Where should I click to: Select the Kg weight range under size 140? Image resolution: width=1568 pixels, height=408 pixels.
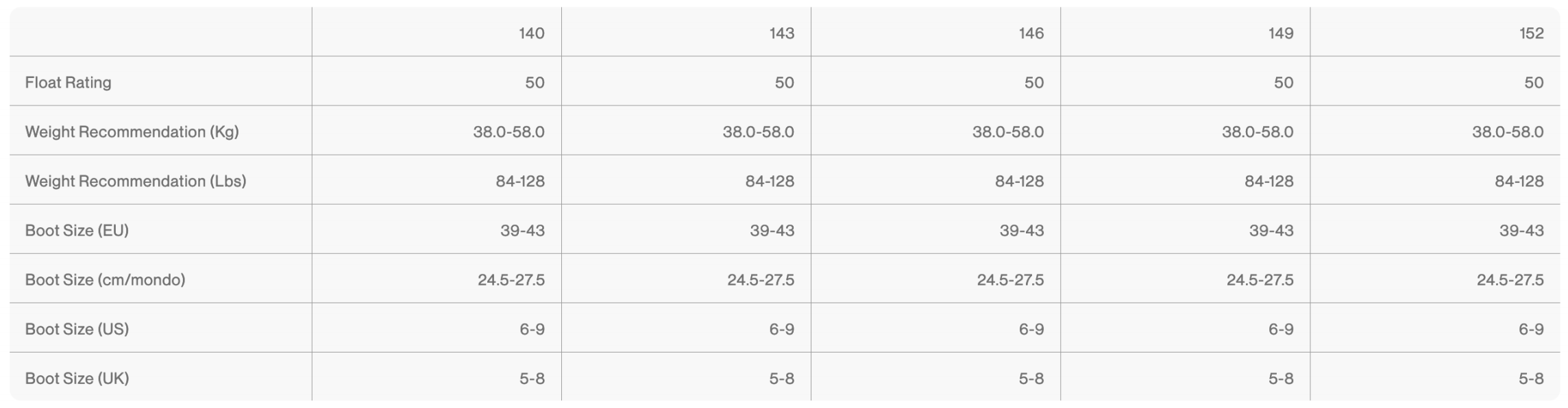pyautogui.click(x=509, y=131)
